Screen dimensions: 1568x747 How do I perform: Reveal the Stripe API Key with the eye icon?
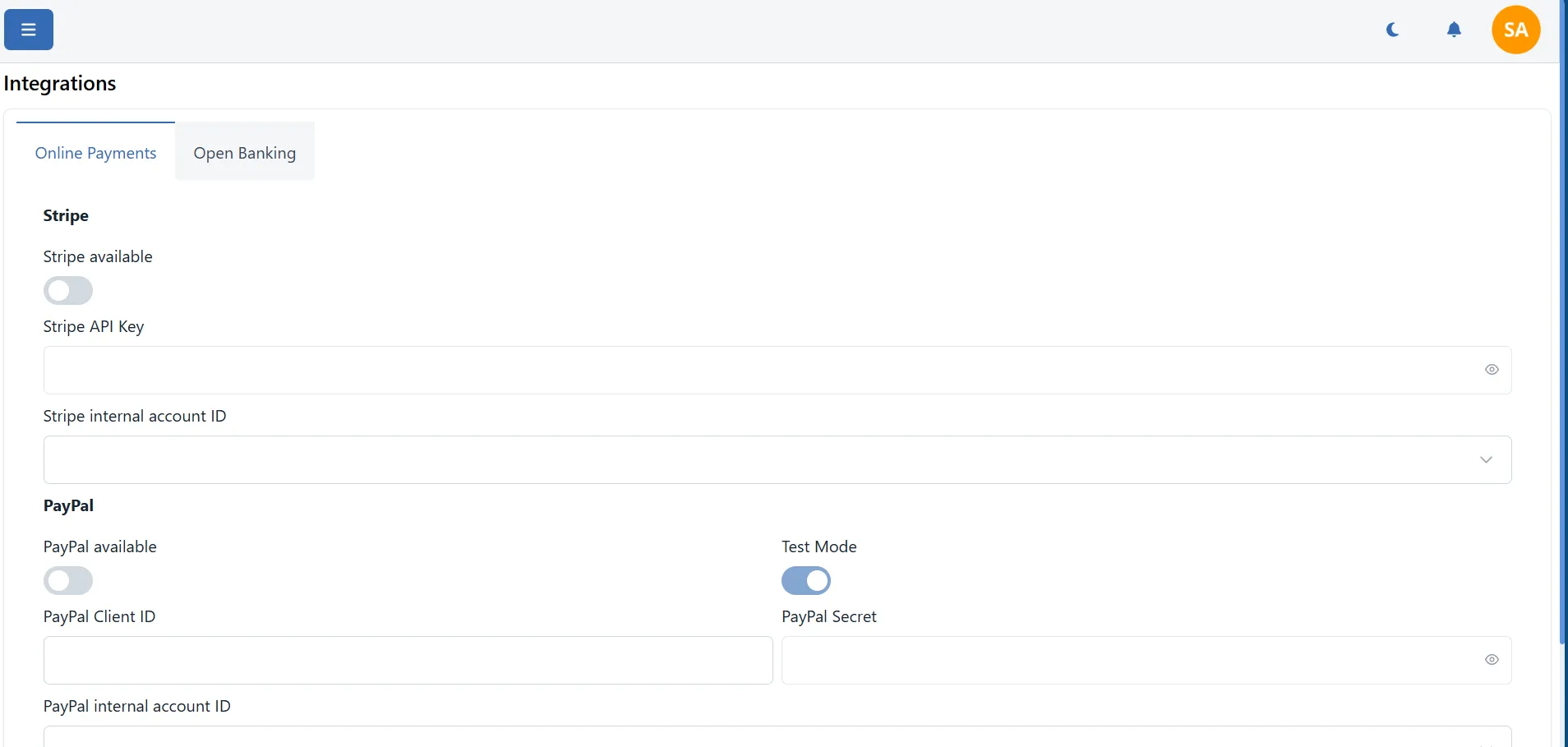tap(1491, 370)
